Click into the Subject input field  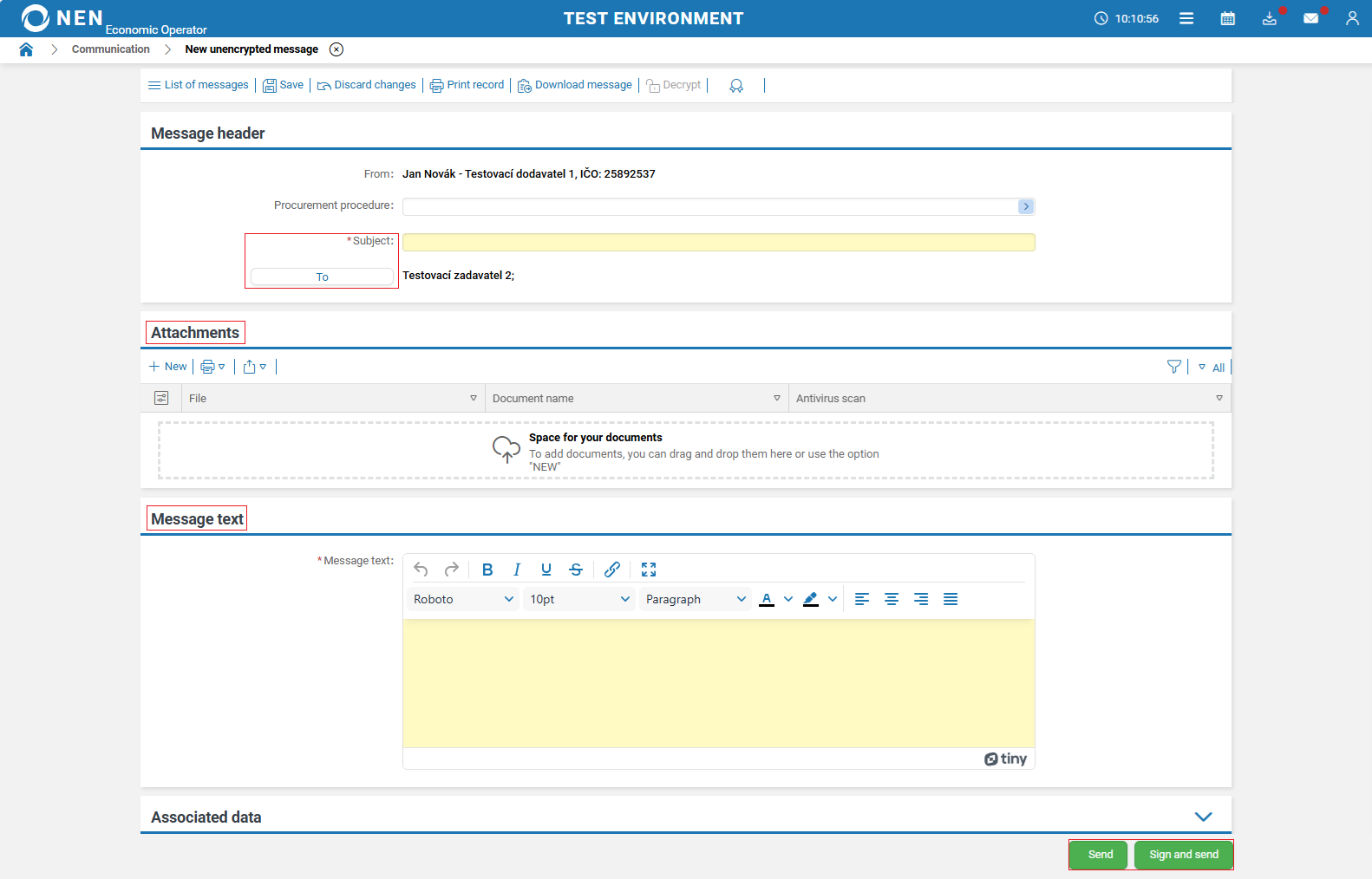pos(718,243)
